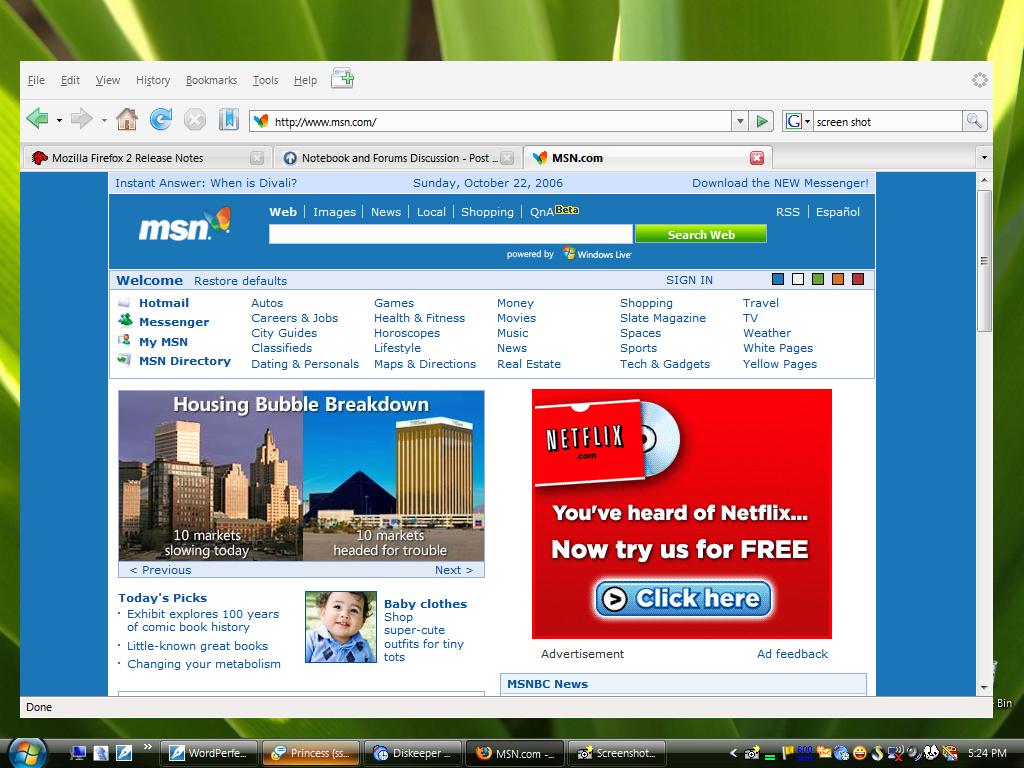Click Next in Housing Bubble slideshow
The width and height of the screenshot is (1024, 768).
pos(454,570)
